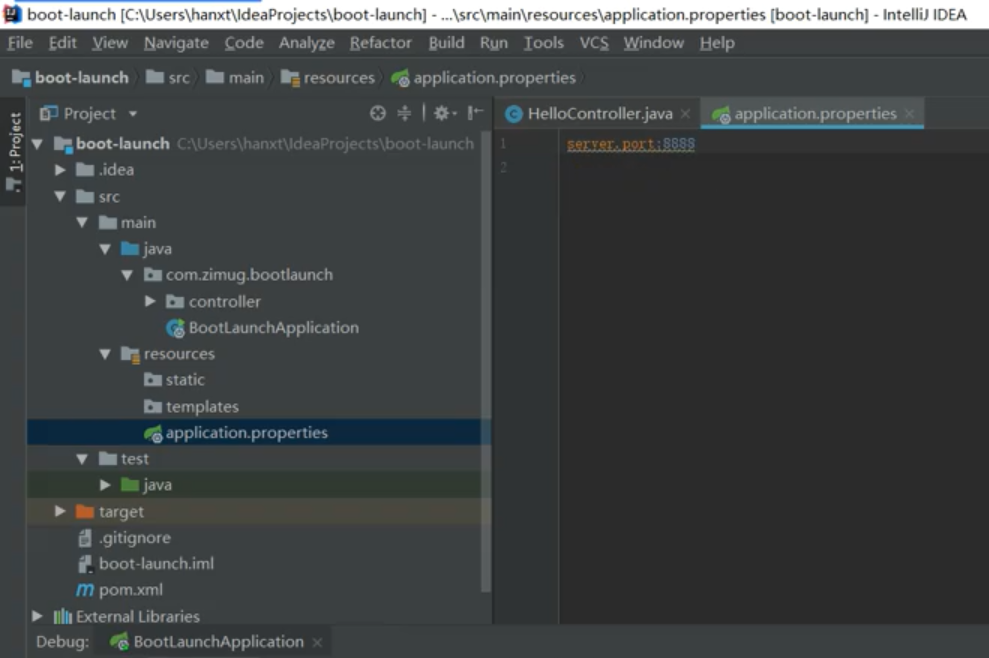
Task: Select the static folder
Action: [174, 380]
